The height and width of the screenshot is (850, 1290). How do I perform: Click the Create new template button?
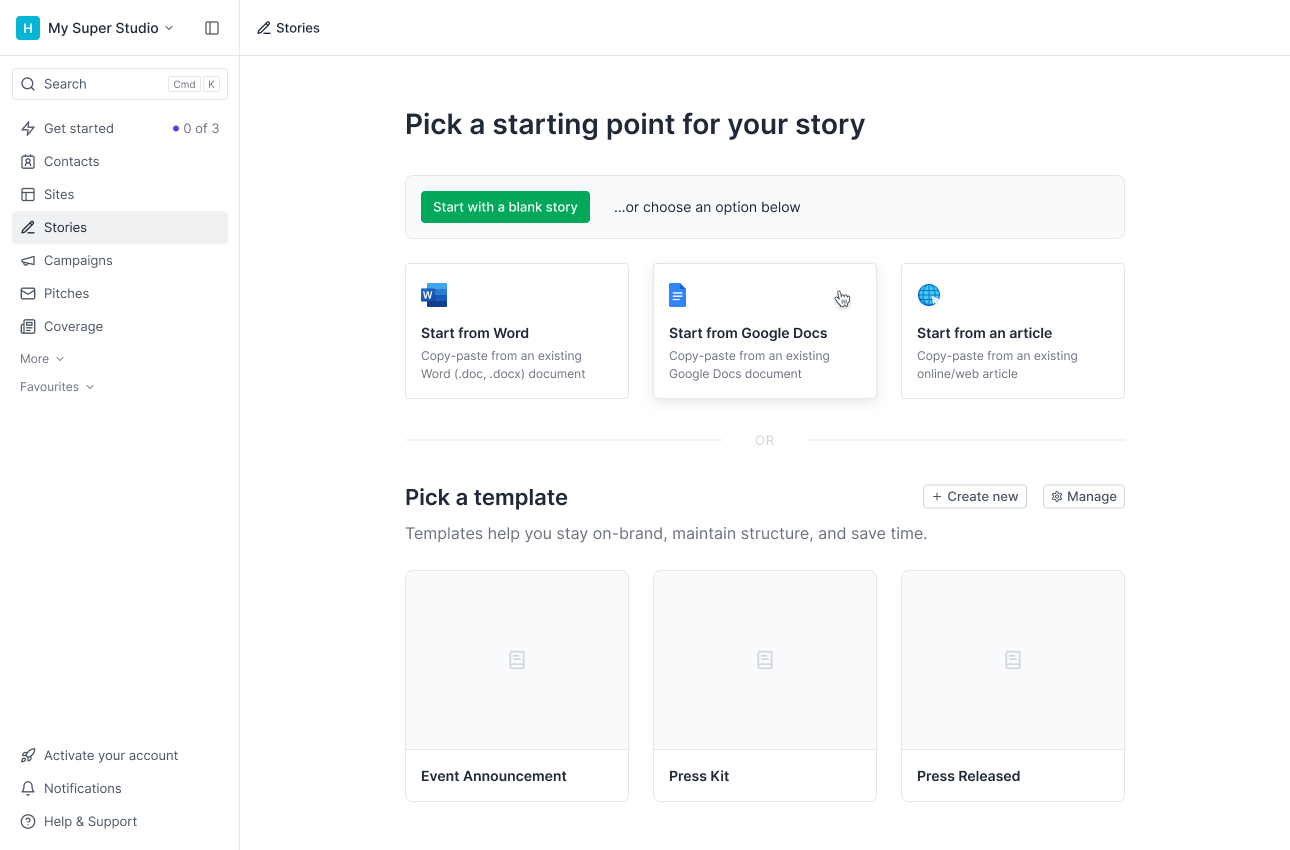pyautogui.click(x=974, y=496)
